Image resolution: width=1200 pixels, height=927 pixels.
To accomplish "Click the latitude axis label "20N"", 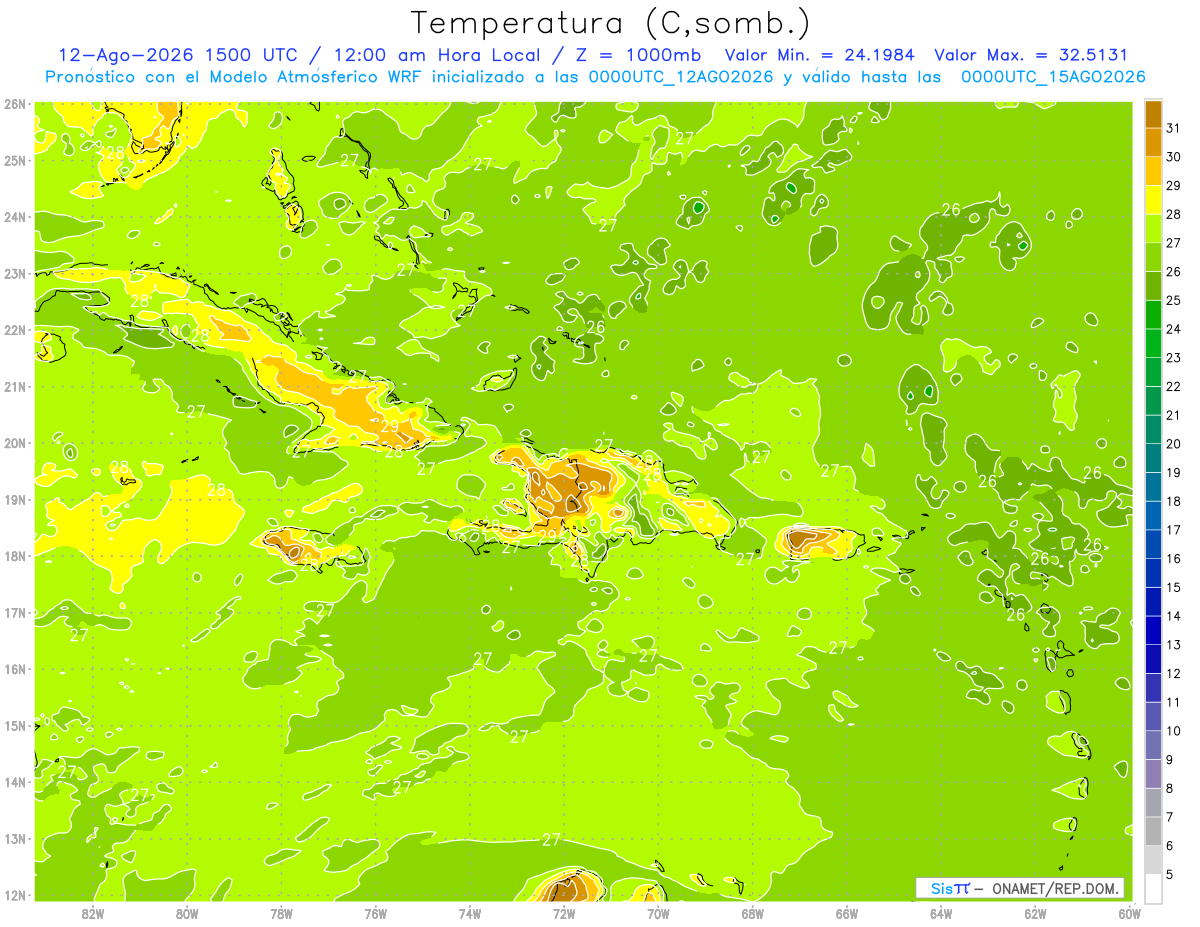I will click(x=14, y=443).
